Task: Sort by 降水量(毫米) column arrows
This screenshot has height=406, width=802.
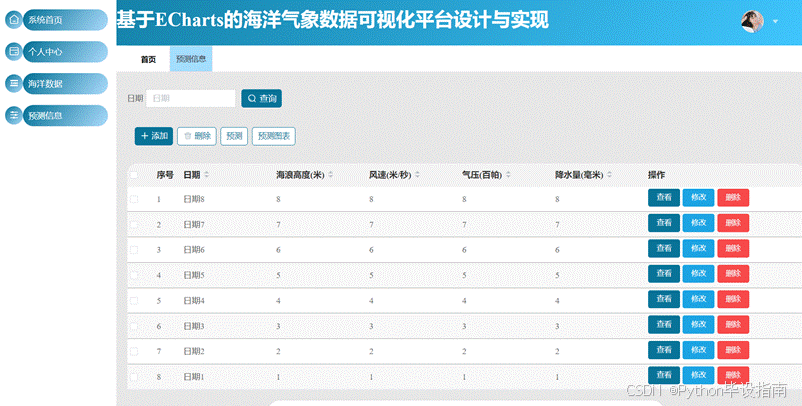Action: point(609,175)
